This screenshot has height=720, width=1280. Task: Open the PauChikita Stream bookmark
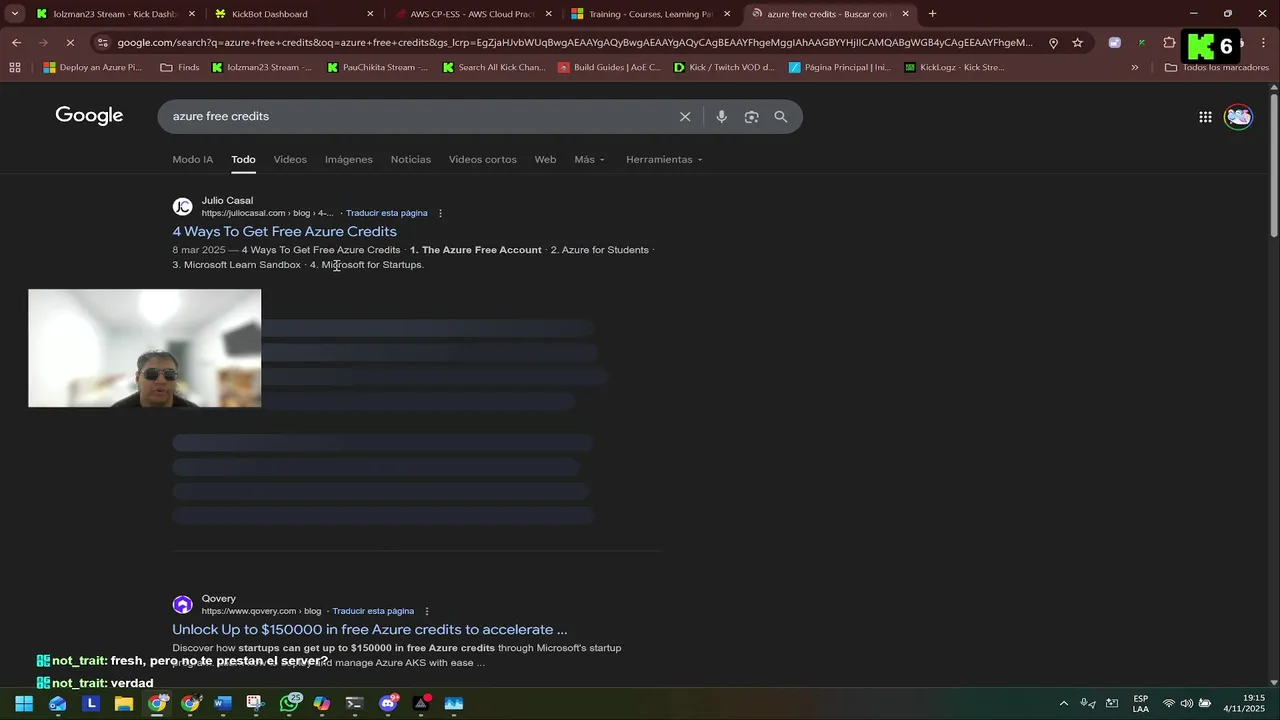click(377, 68)
